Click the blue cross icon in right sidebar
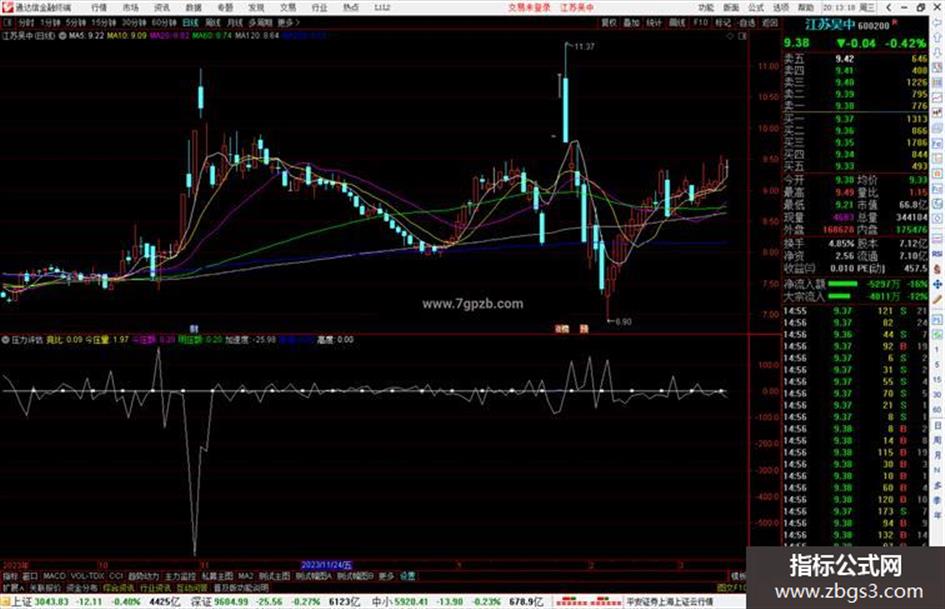 [x=937, y=284]
